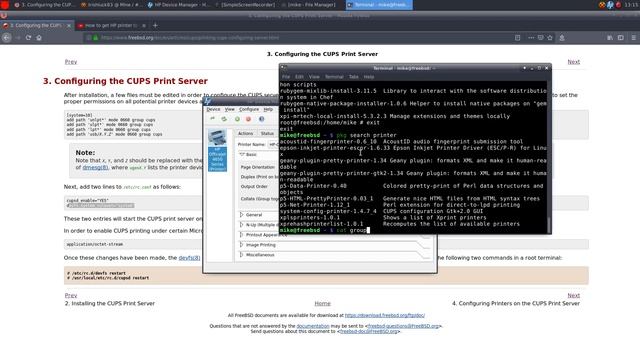Switch to HP Device Manager taskbar button
Image resolution: width=640 pixels, height=360 pixels.
click(x=178, y=5)
